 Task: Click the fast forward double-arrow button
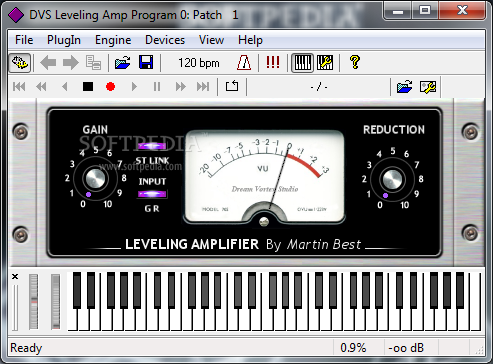coord(180,87)
